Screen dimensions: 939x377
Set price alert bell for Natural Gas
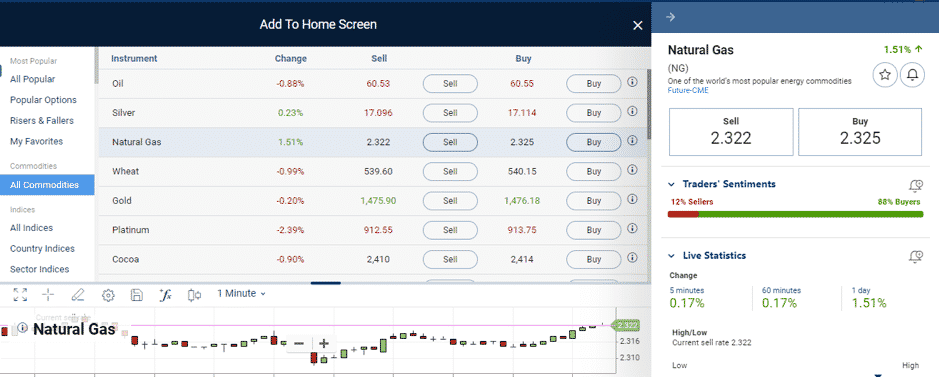coord(913,75)
